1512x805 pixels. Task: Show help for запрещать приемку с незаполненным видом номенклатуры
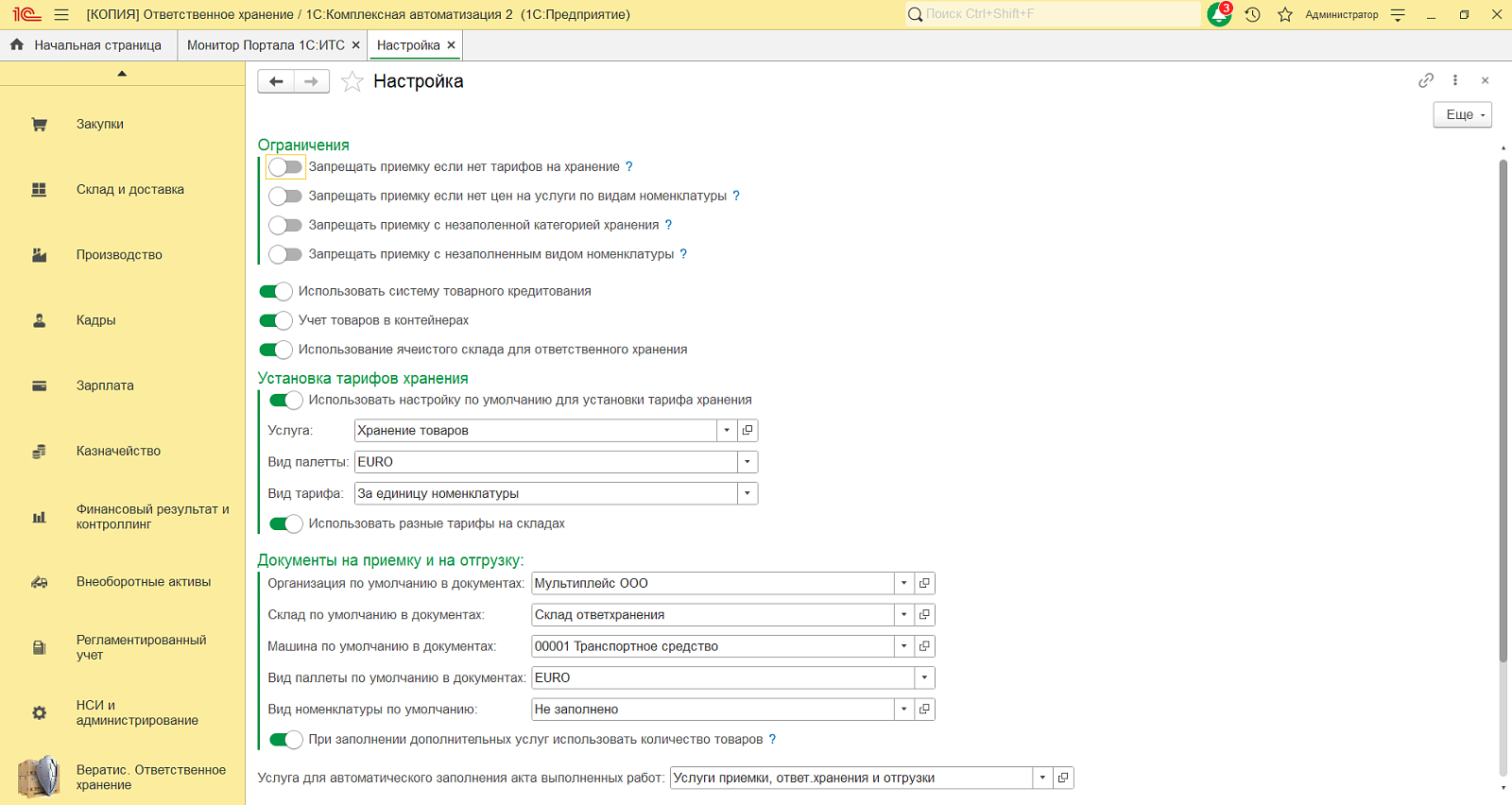(683, 254)
